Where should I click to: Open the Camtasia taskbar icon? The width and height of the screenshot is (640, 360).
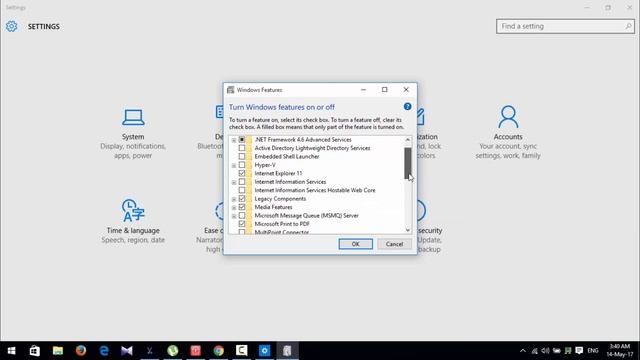242,351
